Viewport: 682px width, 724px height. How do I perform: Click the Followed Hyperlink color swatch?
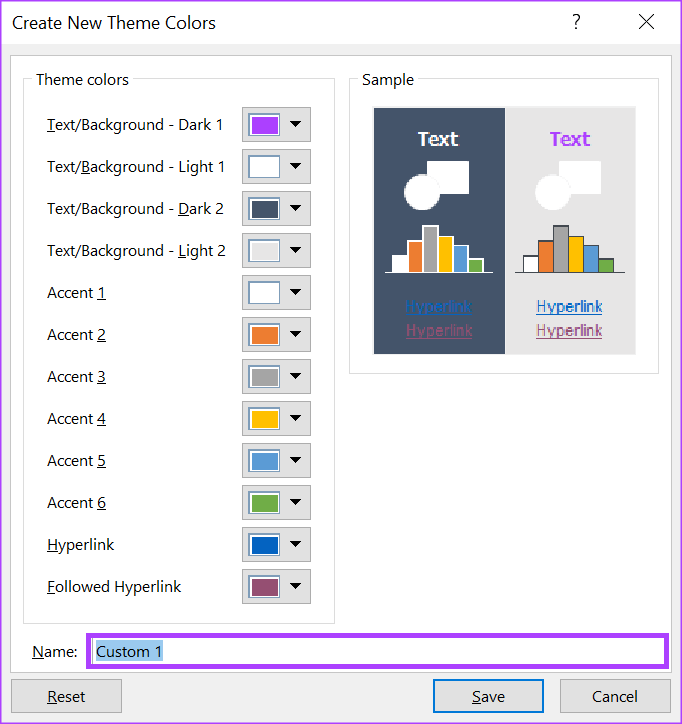point(265,587)
